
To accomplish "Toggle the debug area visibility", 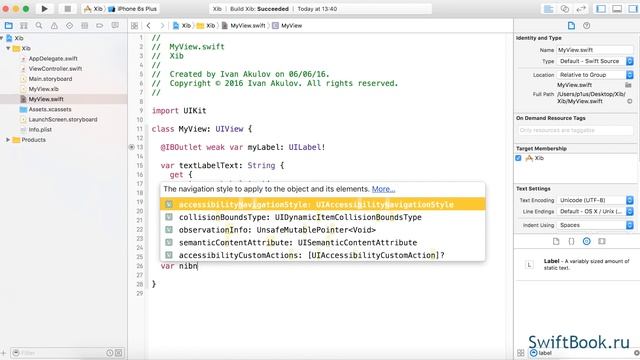I will coord(617,9).
